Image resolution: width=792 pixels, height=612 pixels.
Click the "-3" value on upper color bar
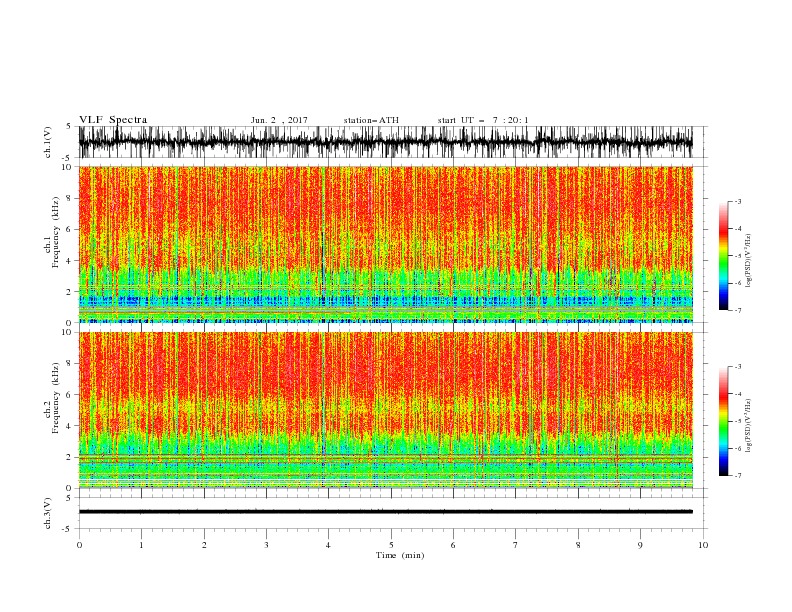[738, 201]
